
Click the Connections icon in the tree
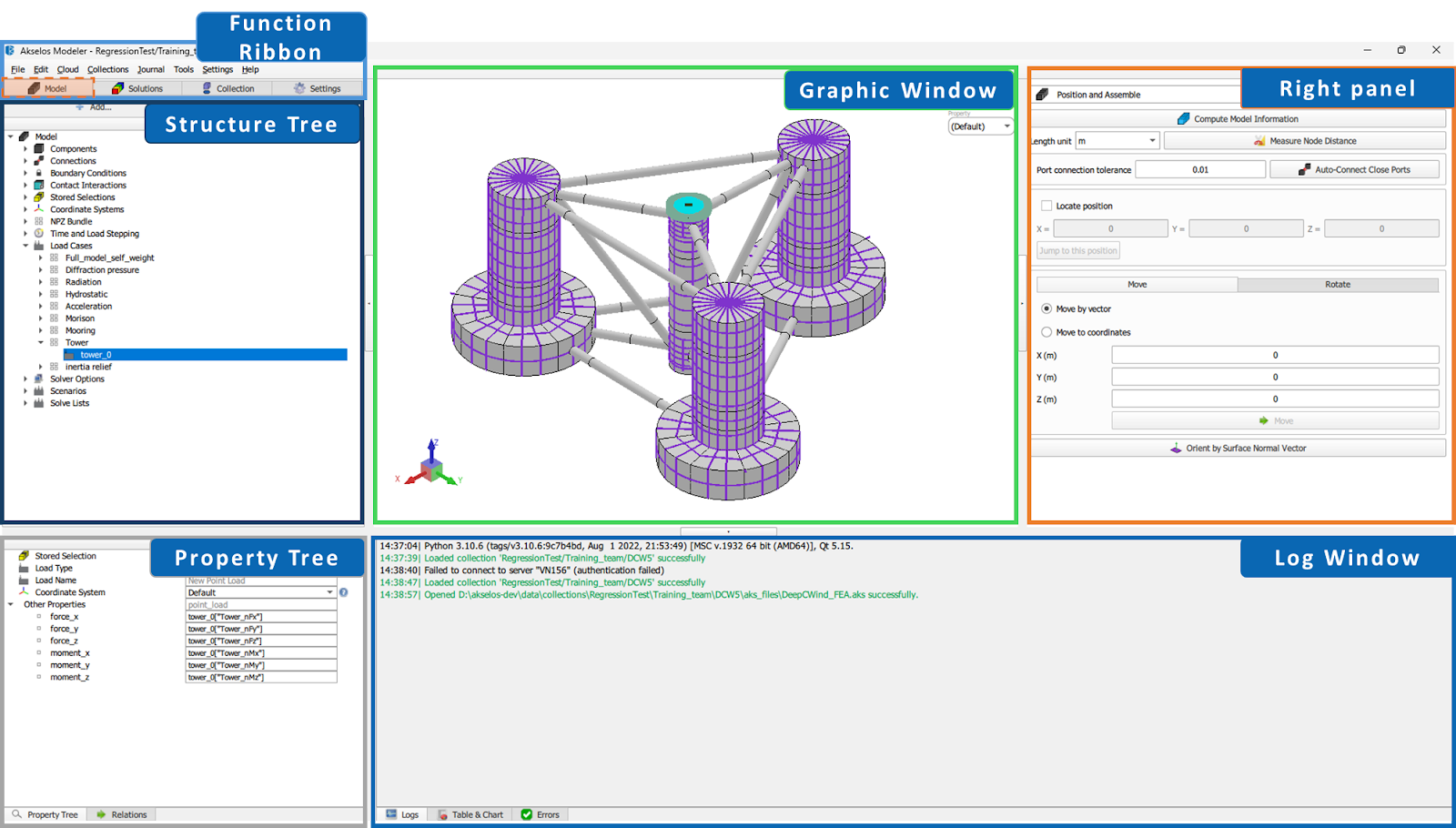(x=39, y=161)
